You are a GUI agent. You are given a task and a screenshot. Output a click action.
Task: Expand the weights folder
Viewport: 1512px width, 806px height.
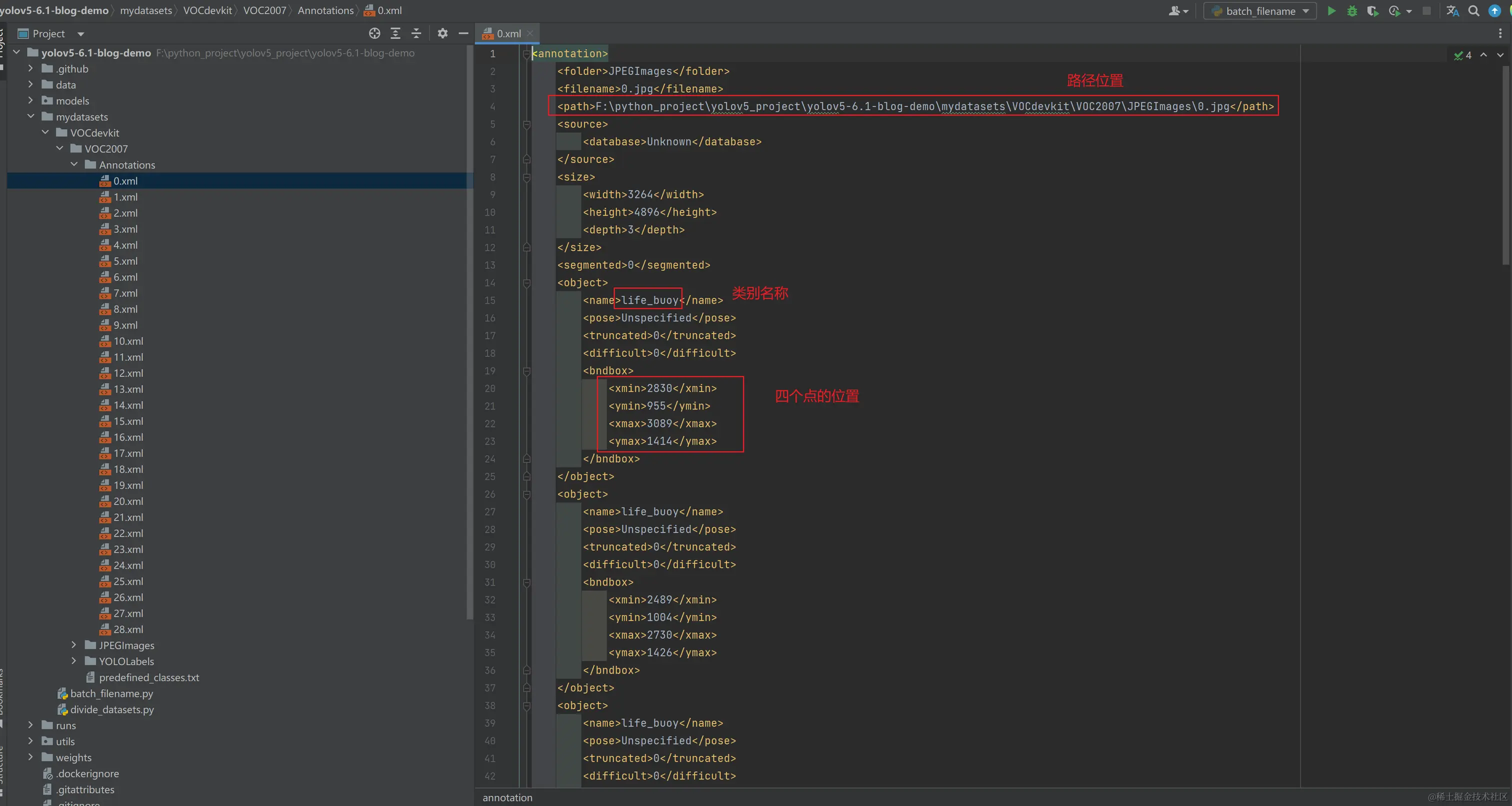(x=30, y=756)
